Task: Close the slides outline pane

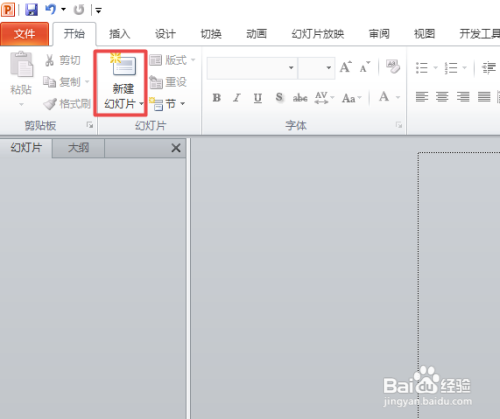Action: [x=176, y=148]
